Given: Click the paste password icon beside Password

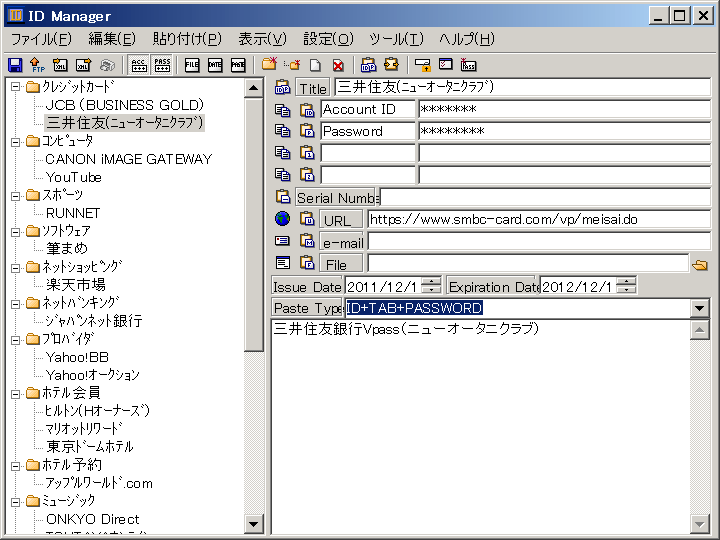Looking at the screenshot, I should [307, 131].
